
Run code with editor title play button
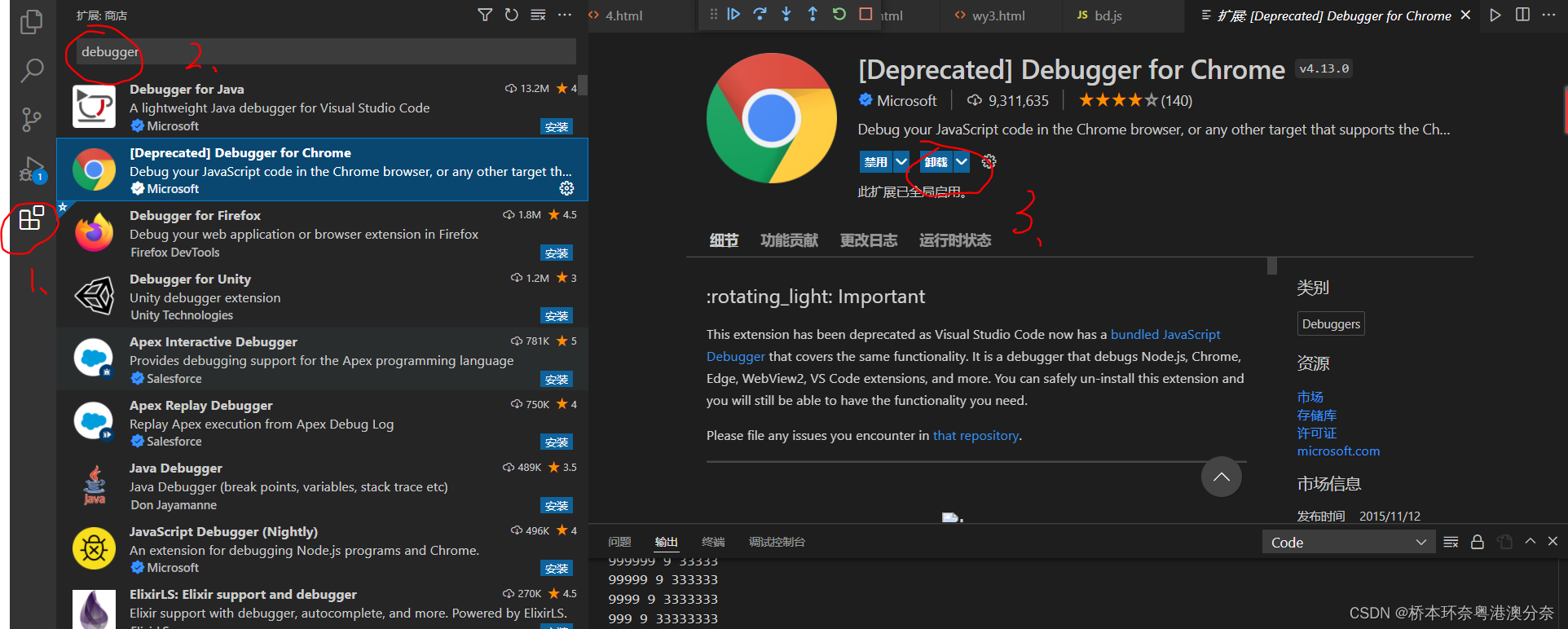click(x=1495, y=15)
